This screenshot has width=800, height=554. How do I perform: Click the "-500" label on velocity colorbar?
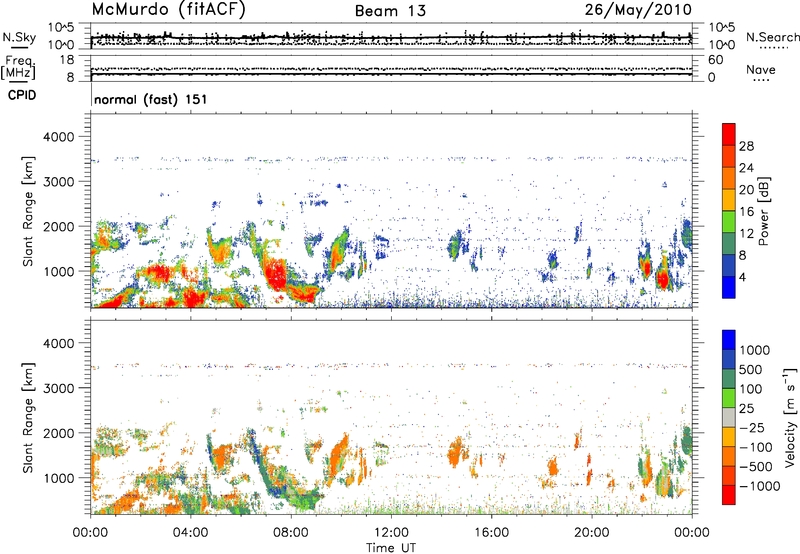tap(754, 467)
